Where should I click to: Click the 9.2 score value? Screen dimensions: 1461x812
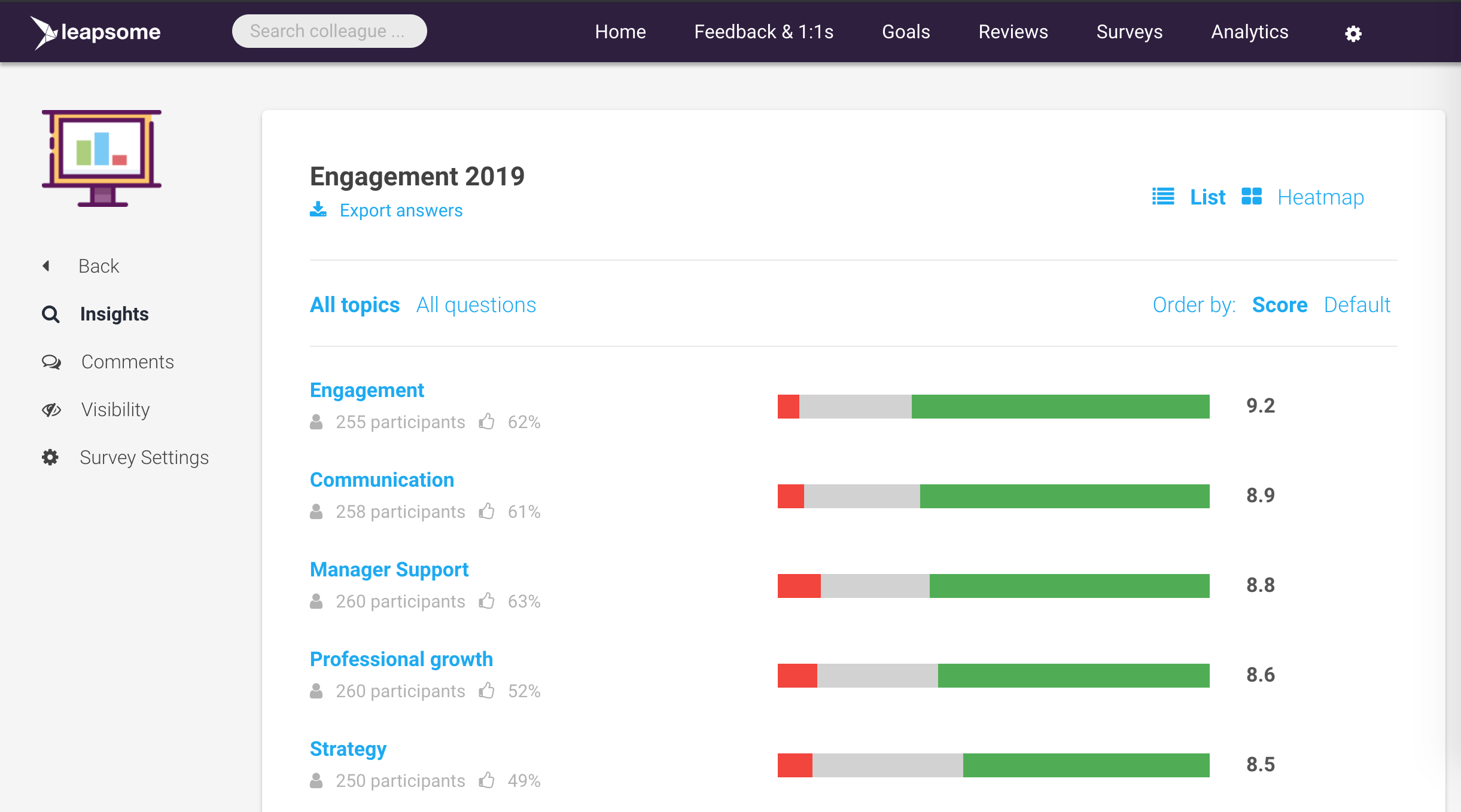pos(1261,406)
